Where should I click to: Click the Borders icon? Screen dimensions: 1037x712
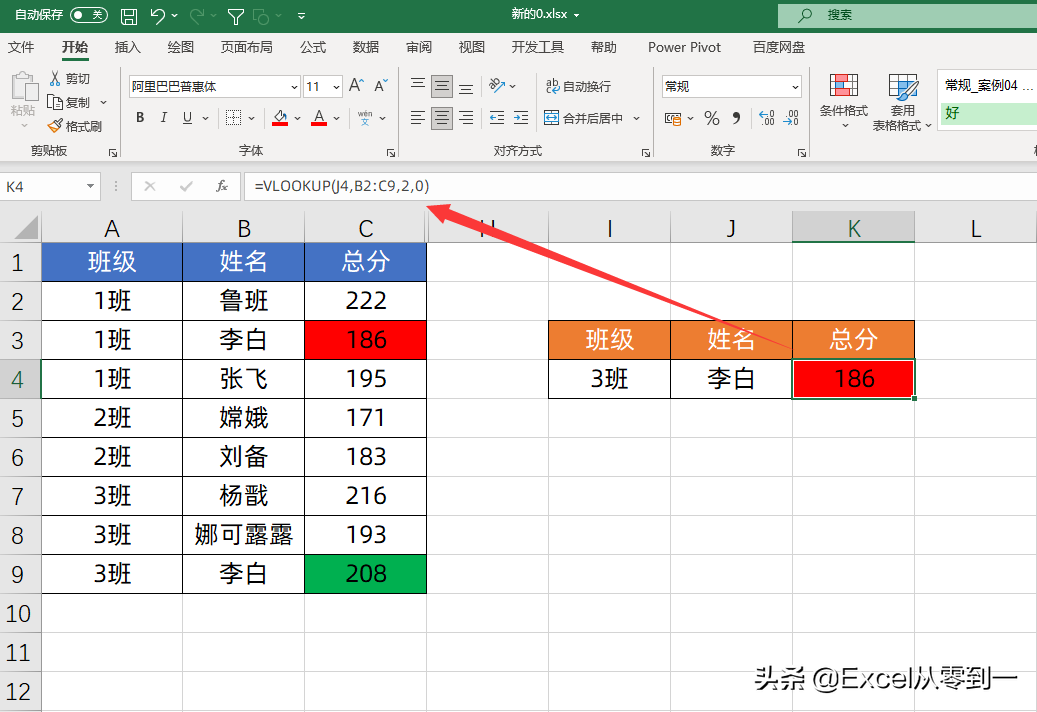click(x=233, y=118)
